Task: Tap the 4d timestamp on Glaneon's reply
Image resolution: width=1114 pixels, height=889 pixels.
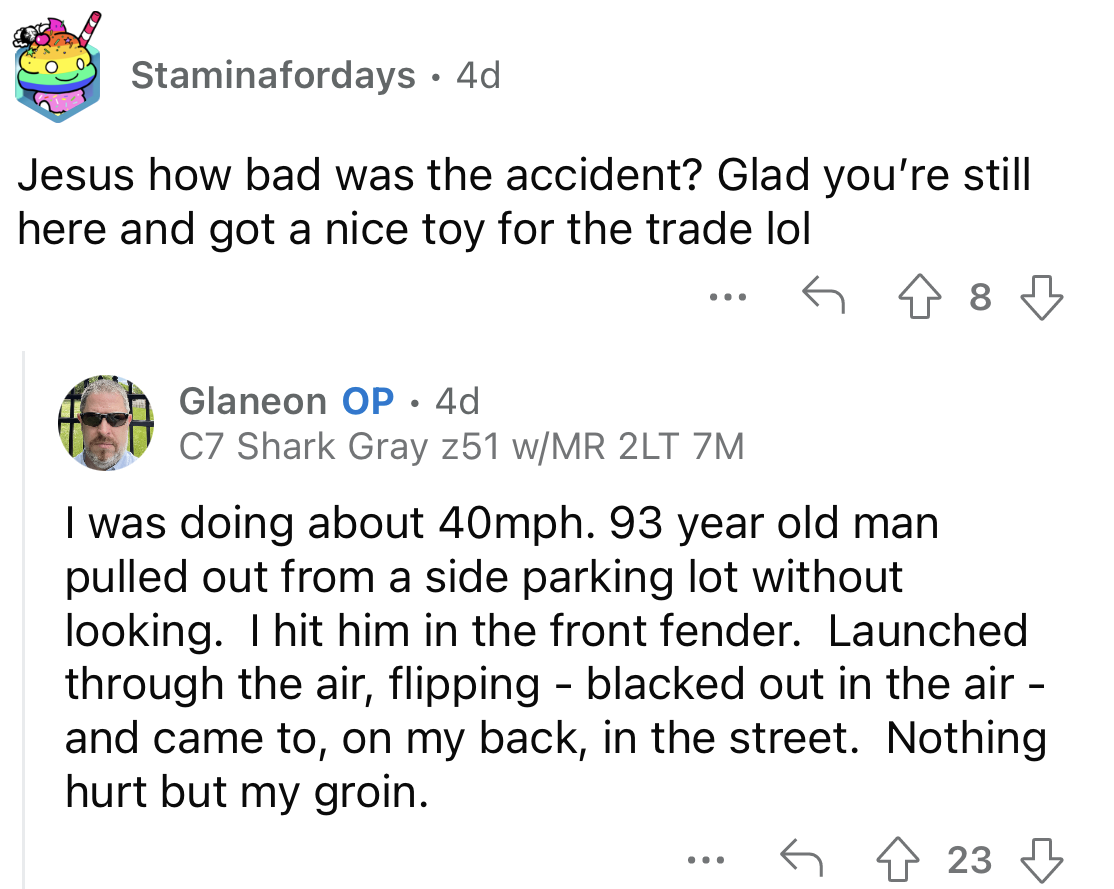Action: [x=458, y=401]
